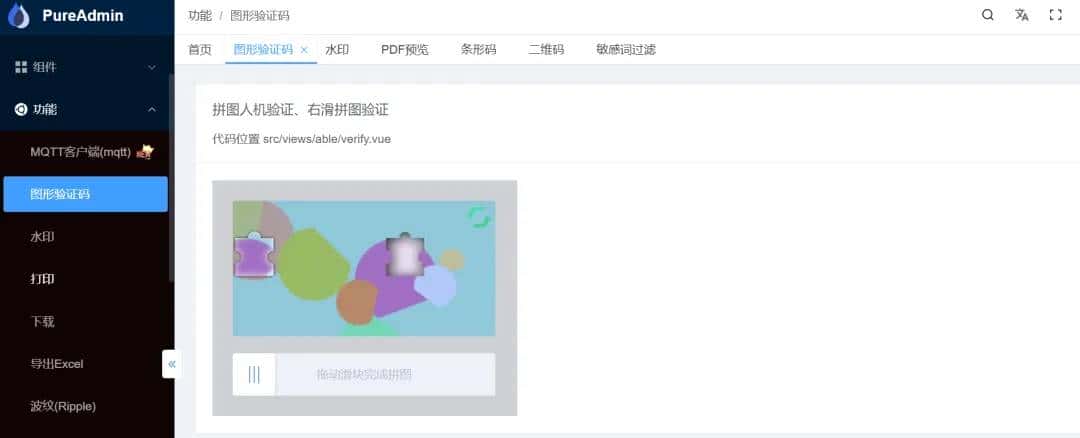Viewport: 1080px width, 438px height.
Task: Open the PDF预览 tab
Action: coord(404,50)
